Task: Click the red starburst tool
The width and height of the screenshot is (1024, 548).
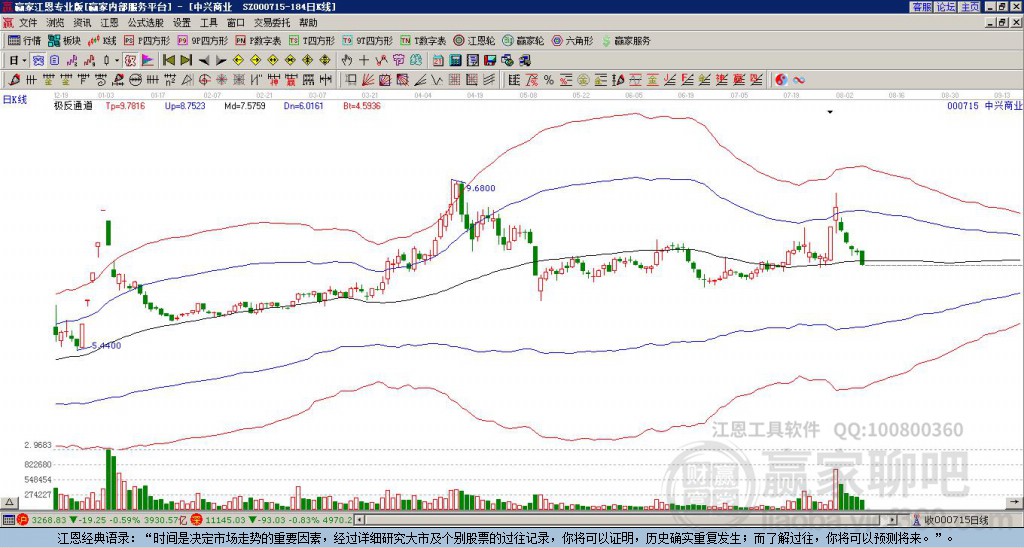Action: [221, 80]
